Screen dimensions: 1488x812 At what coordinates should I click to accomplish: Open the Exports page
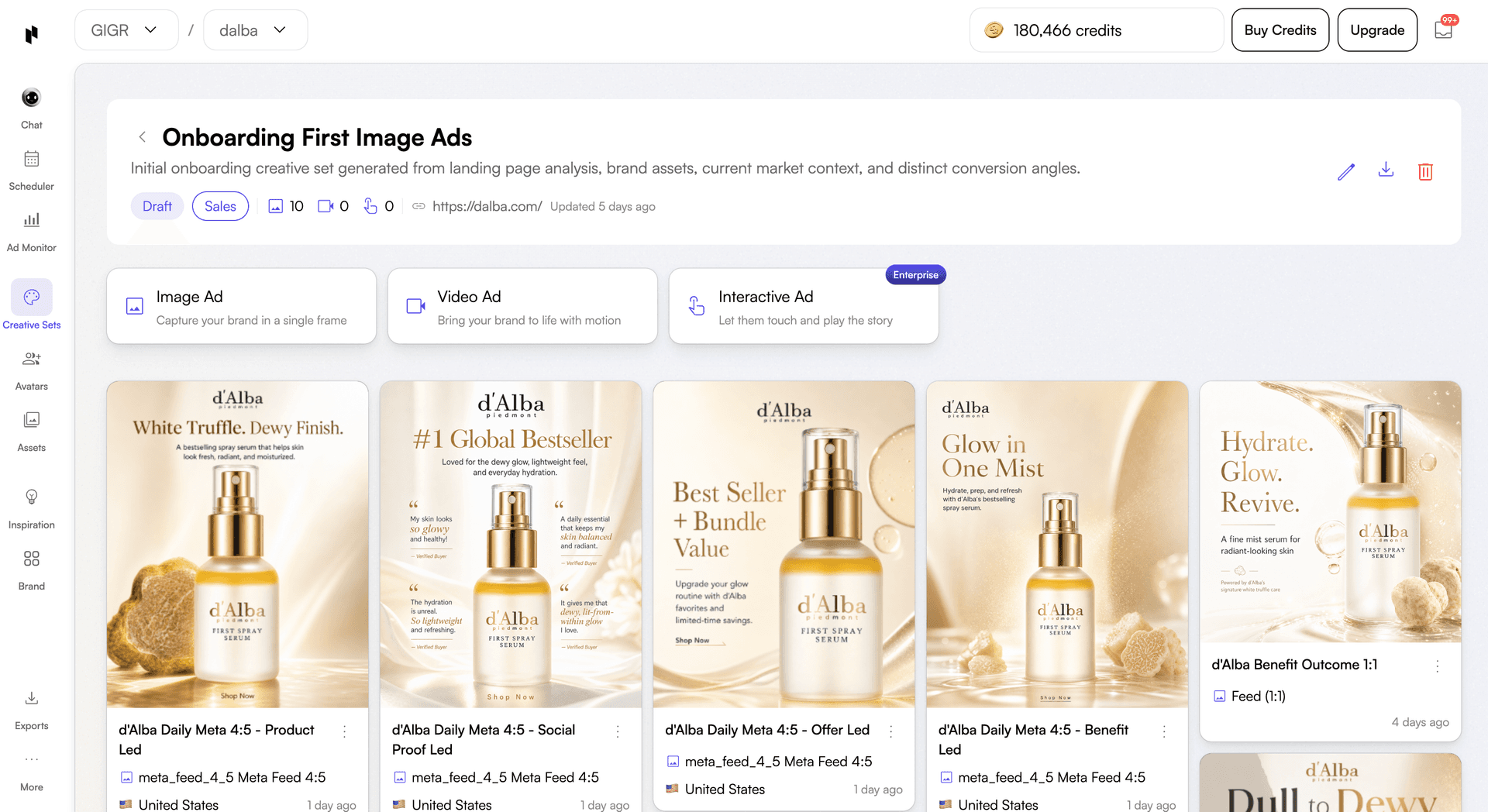31,709
